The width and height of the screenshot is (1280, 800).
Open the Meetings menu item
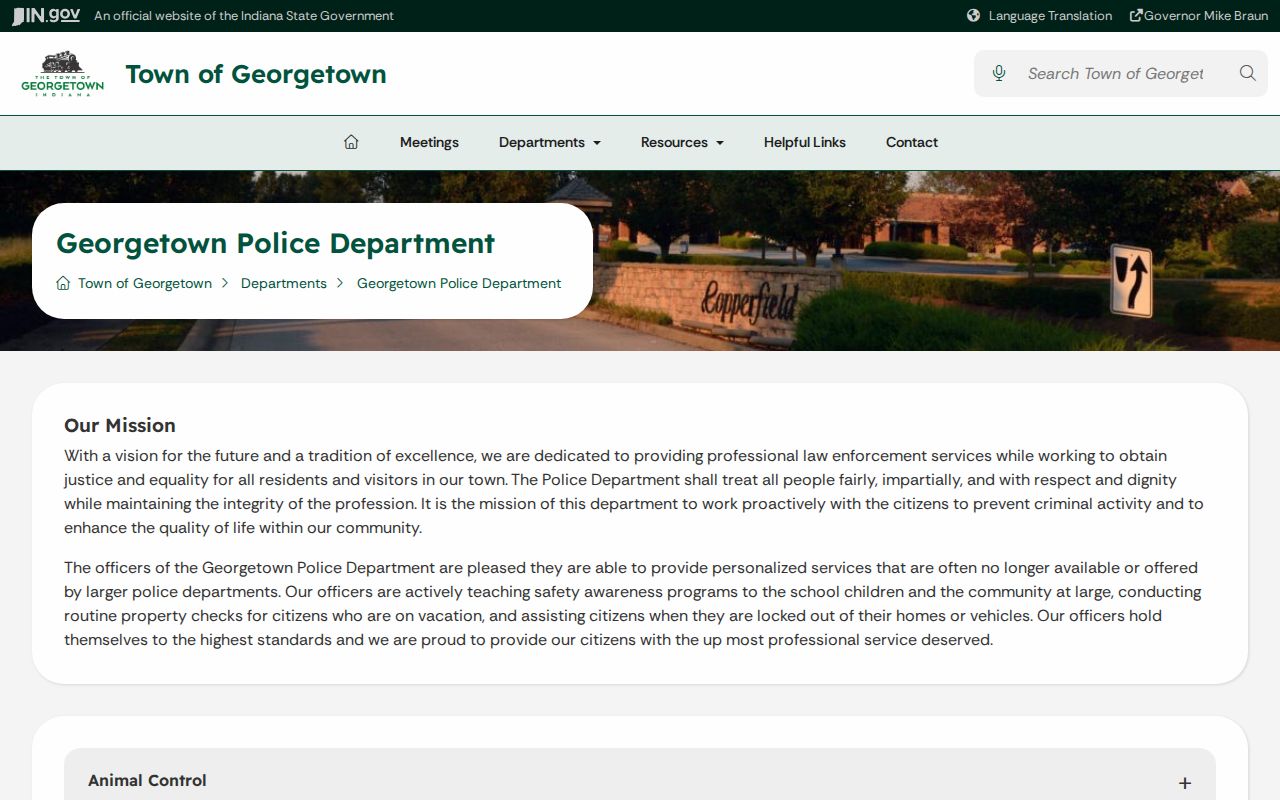[x=429, y=142]
